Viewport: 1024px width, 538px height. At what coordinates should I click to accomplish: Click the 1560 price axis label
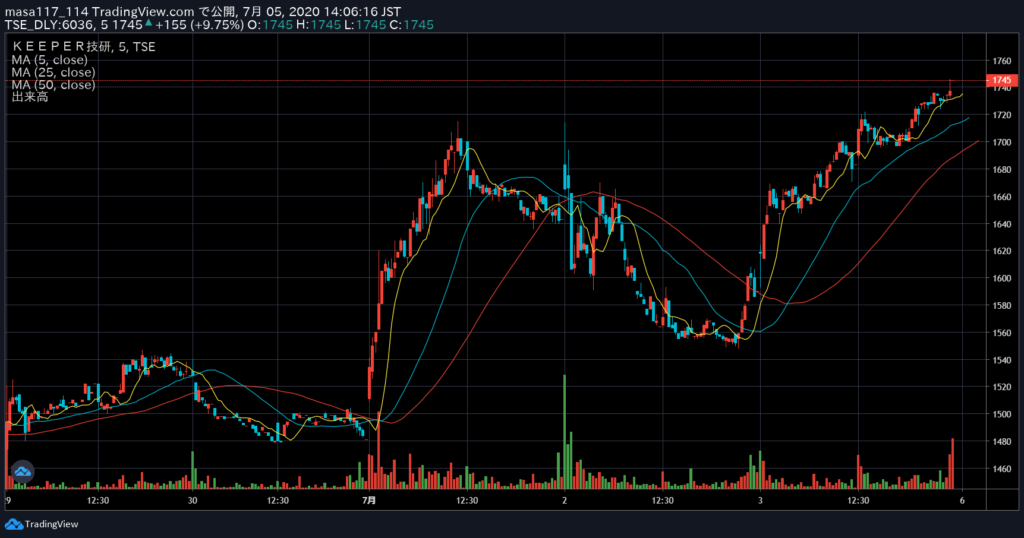coord(1002,333)
